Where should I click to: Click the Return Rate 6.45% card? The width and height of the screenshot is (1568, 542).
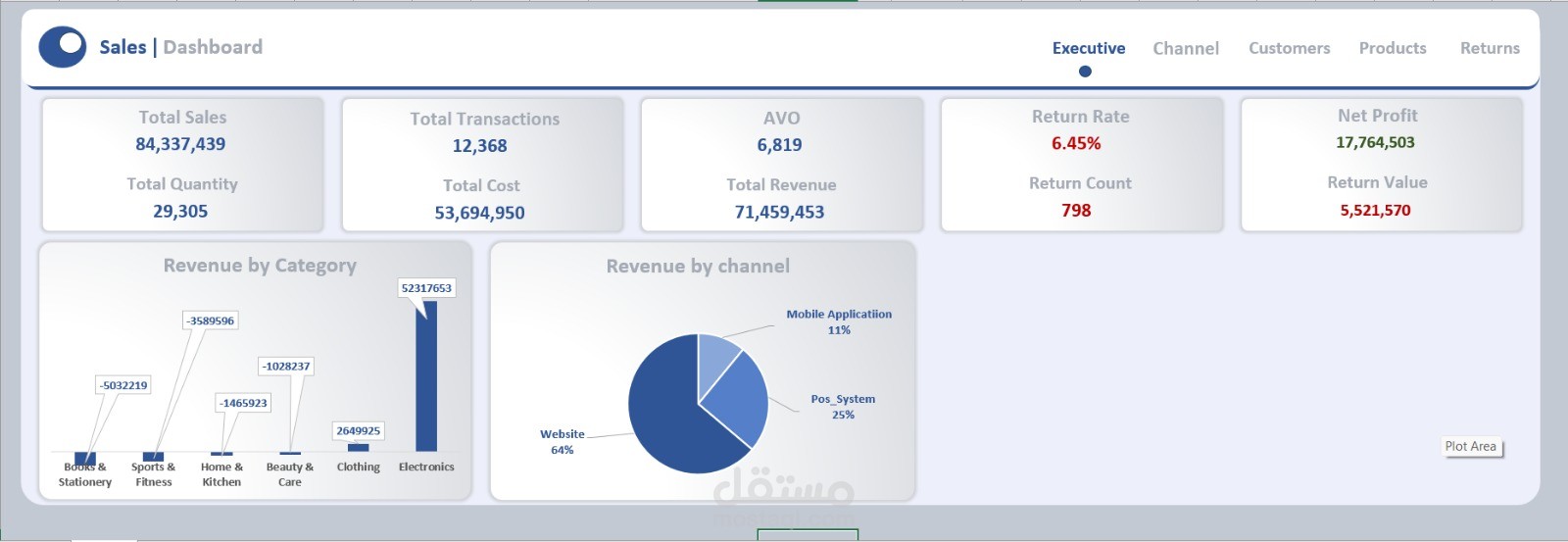tap(1082, 164)
